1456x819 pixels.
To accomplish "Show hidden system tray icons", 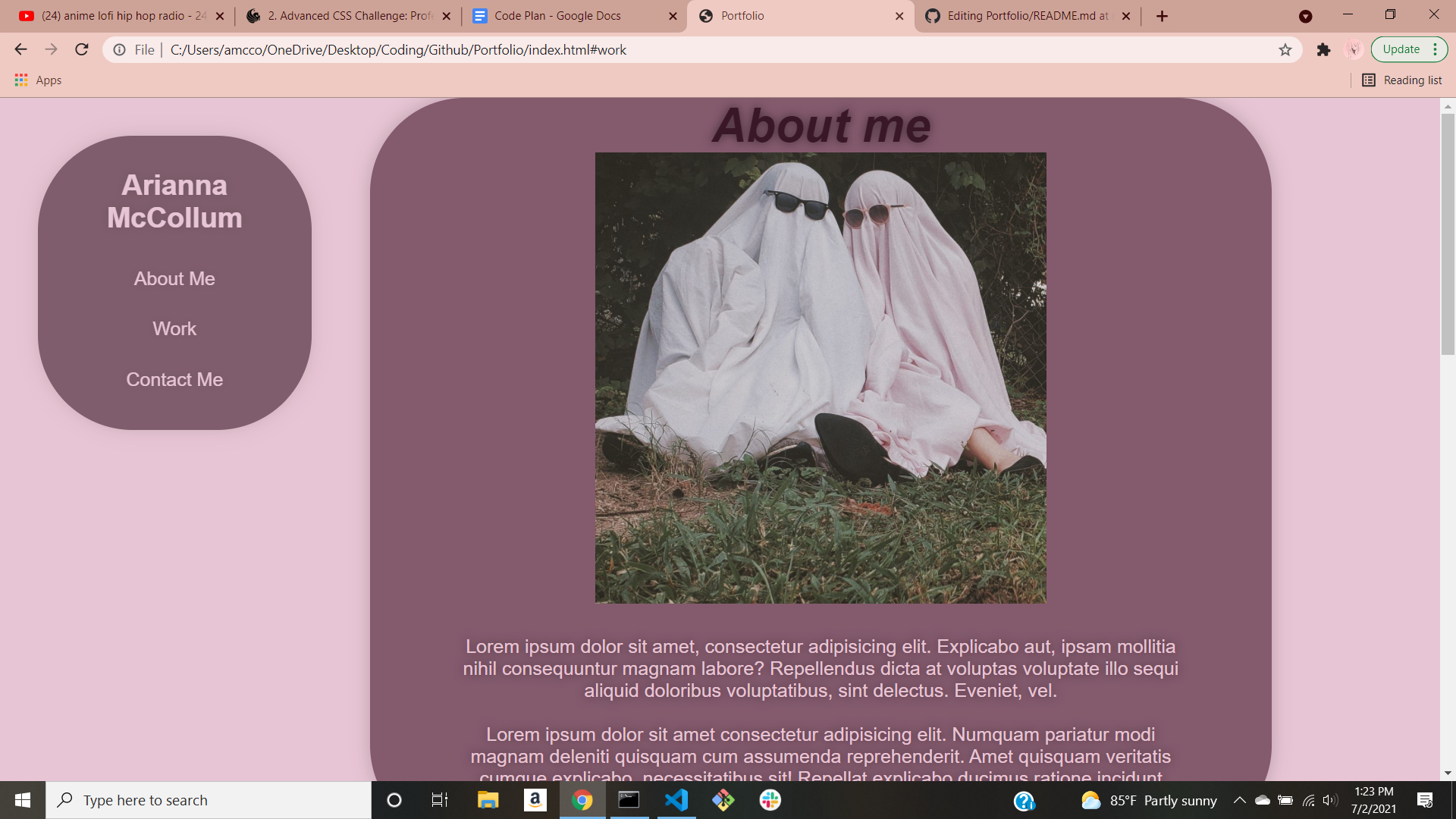I will coord(1240,800).
